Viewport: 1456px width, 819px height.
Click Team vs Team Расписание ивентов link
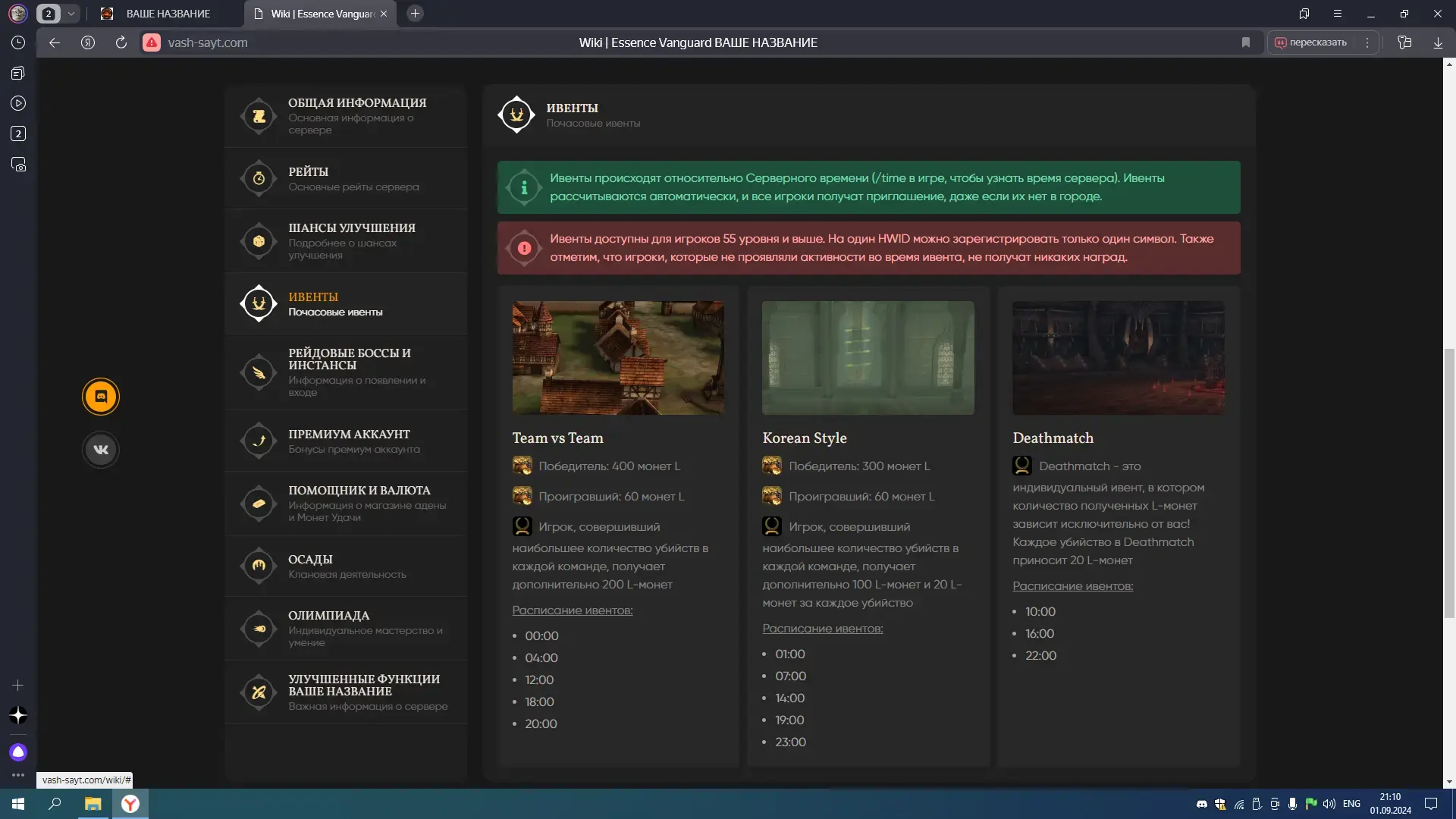[x=572, y=610]
